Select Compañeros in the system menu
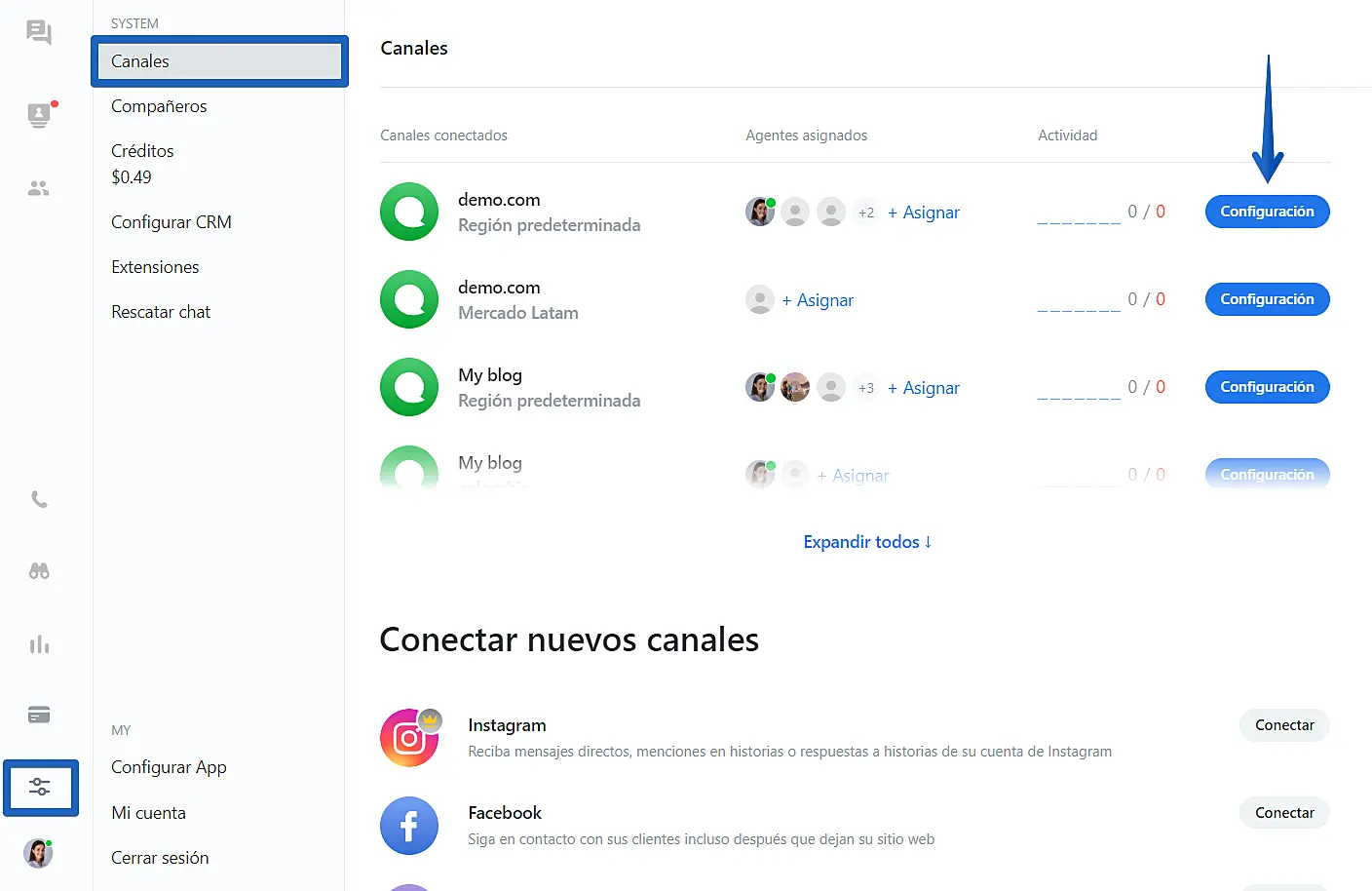1372x891 pixels. click(159, 106)
